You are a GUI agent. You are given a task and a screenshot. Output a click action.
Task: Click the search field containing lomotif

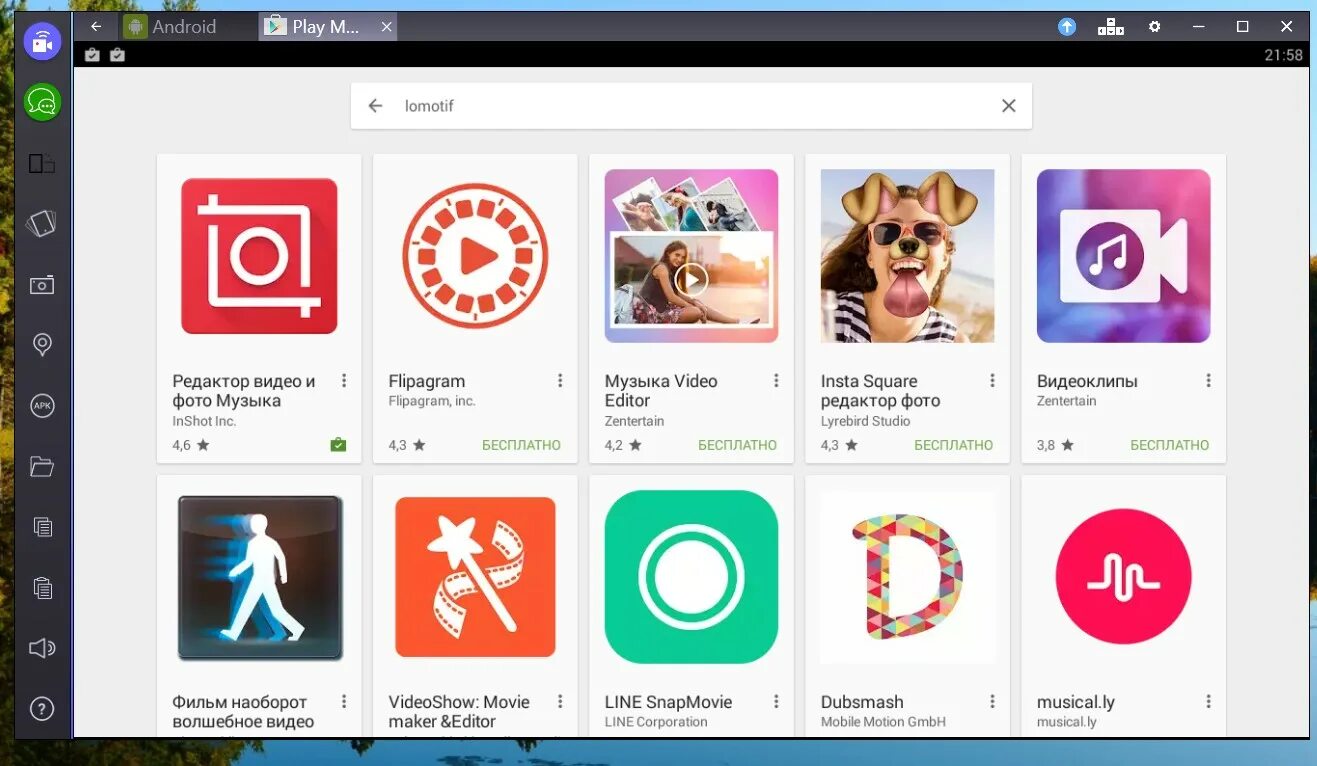coord(692,106)
